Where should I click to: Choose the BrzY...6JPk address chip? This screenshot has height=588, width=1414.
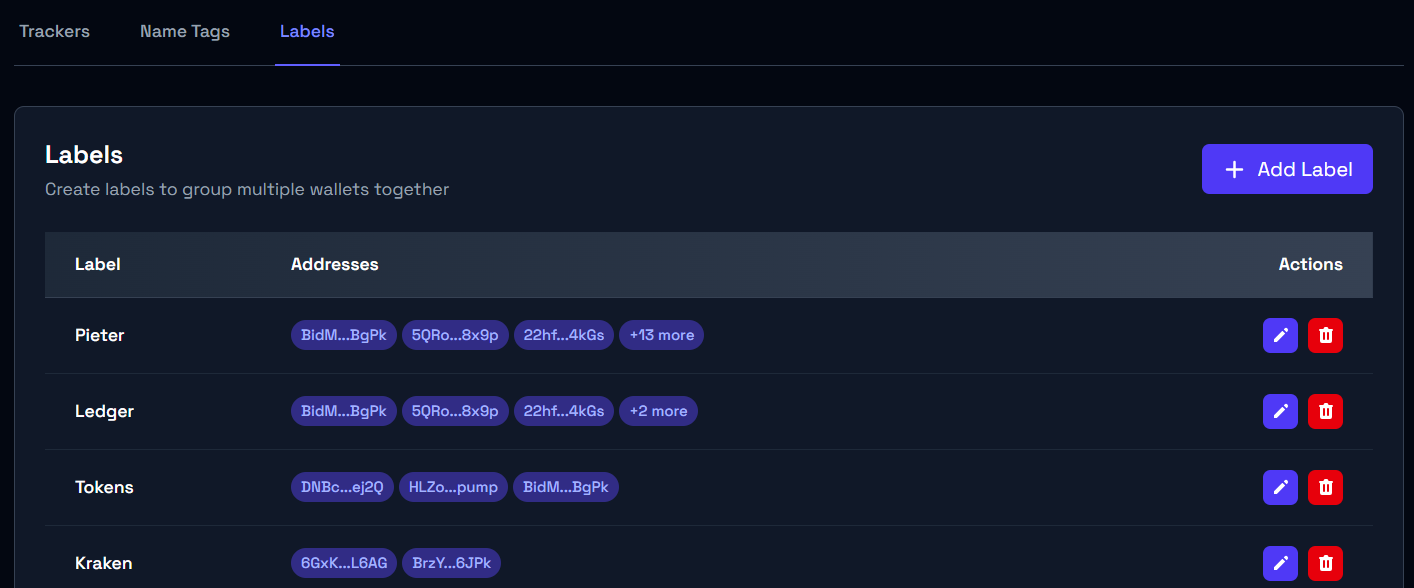(x=451, y=563)
